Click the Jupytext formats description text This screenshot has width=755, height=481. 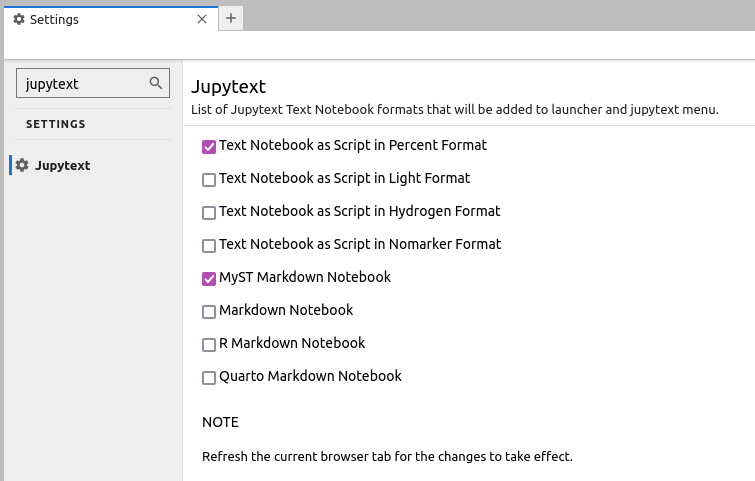[x=455, y=109]
